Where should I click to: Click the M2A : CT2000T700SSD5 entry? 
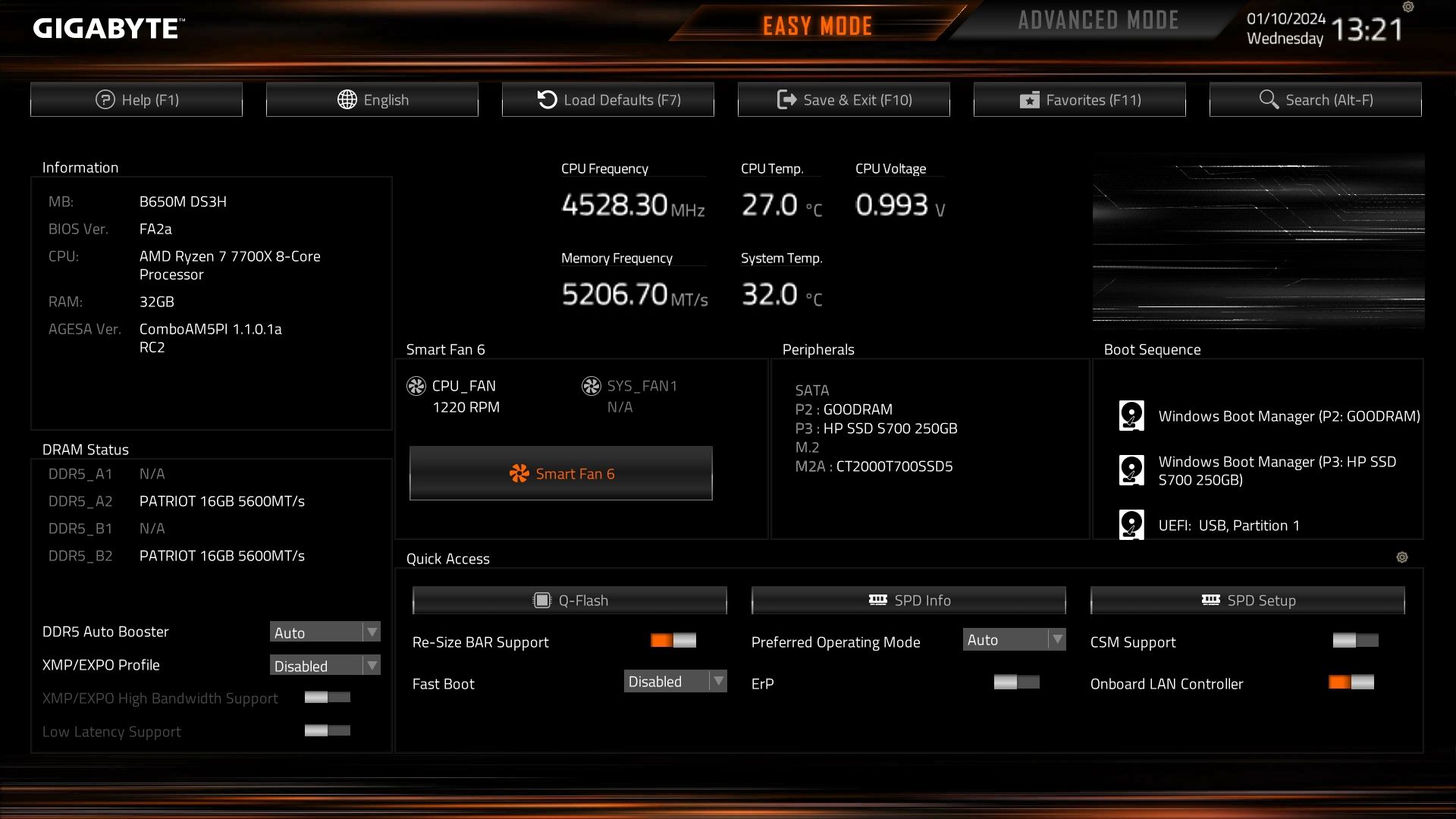pos(874,466)
